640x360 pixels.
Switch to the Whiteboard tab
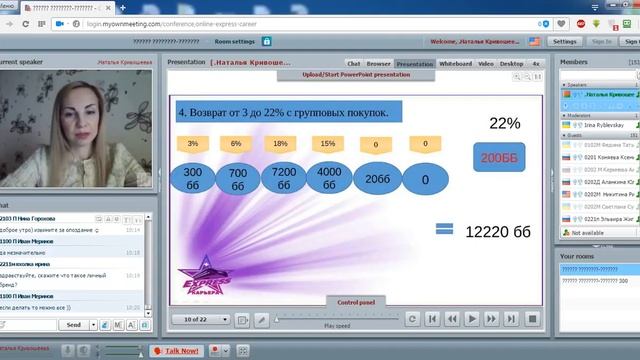[x=456, y=64]
